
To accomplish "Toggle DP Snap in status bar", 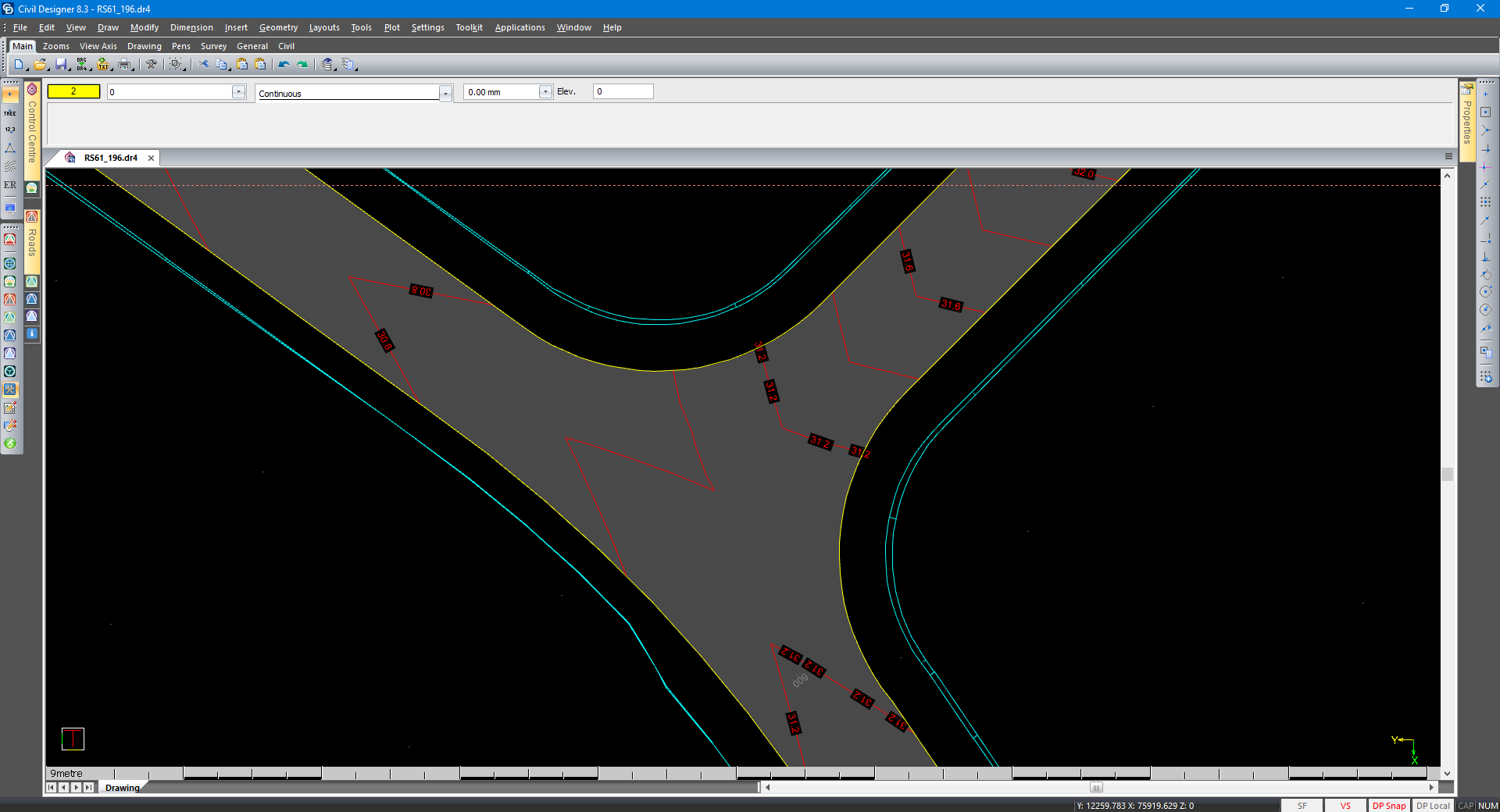I will click(x=1388, y=806).
